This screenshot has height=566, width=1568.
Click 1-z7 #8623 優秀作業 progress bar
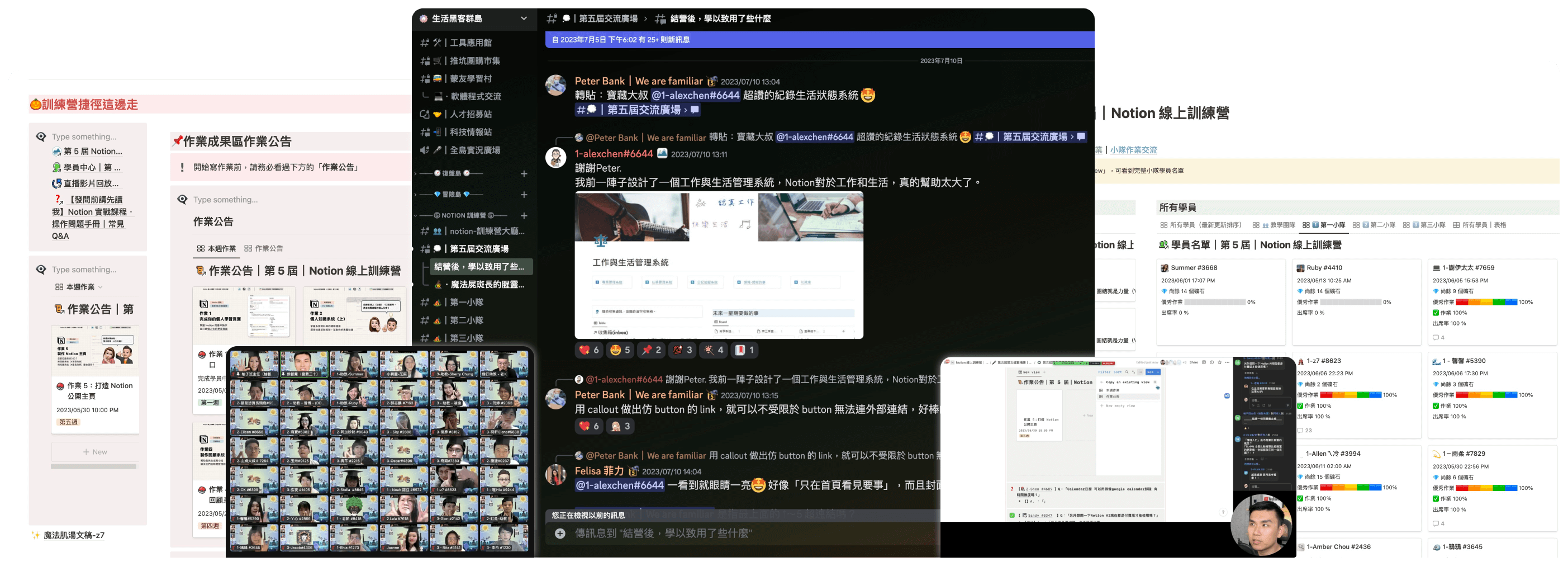(1351, 396)
